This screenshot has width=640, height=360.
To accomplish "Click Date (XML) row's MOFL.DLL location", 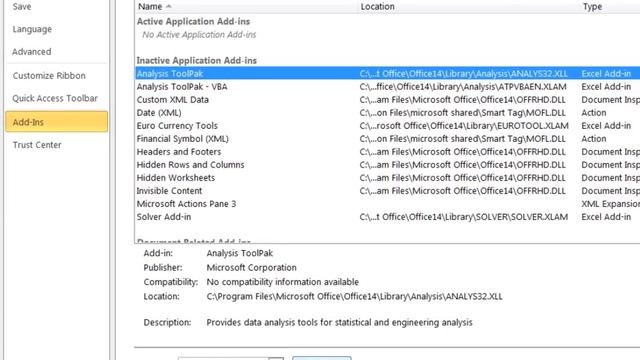I will [463, 113].
